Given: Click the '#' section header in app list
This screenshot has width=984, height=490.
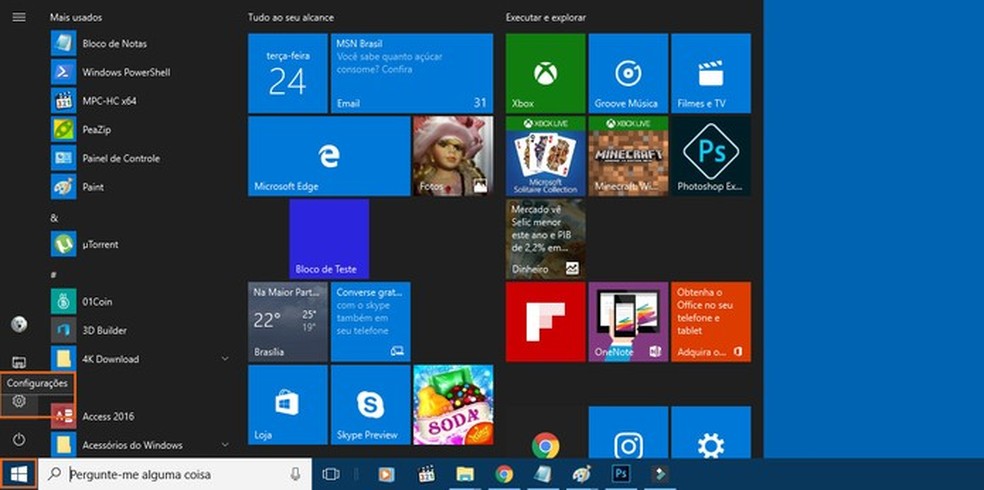Looking at the screenshot, I should pos(54,274).
